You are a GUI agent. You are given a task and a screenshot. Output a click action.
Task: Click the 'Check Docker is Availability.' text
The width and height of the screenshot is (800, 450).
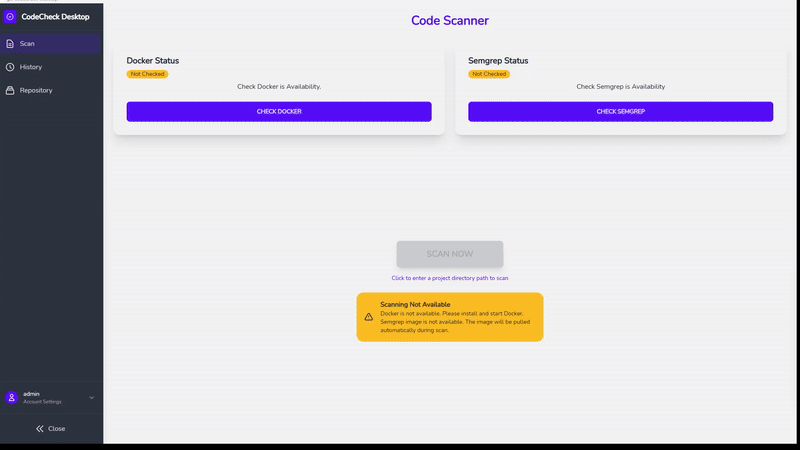(x=279, y=87)
